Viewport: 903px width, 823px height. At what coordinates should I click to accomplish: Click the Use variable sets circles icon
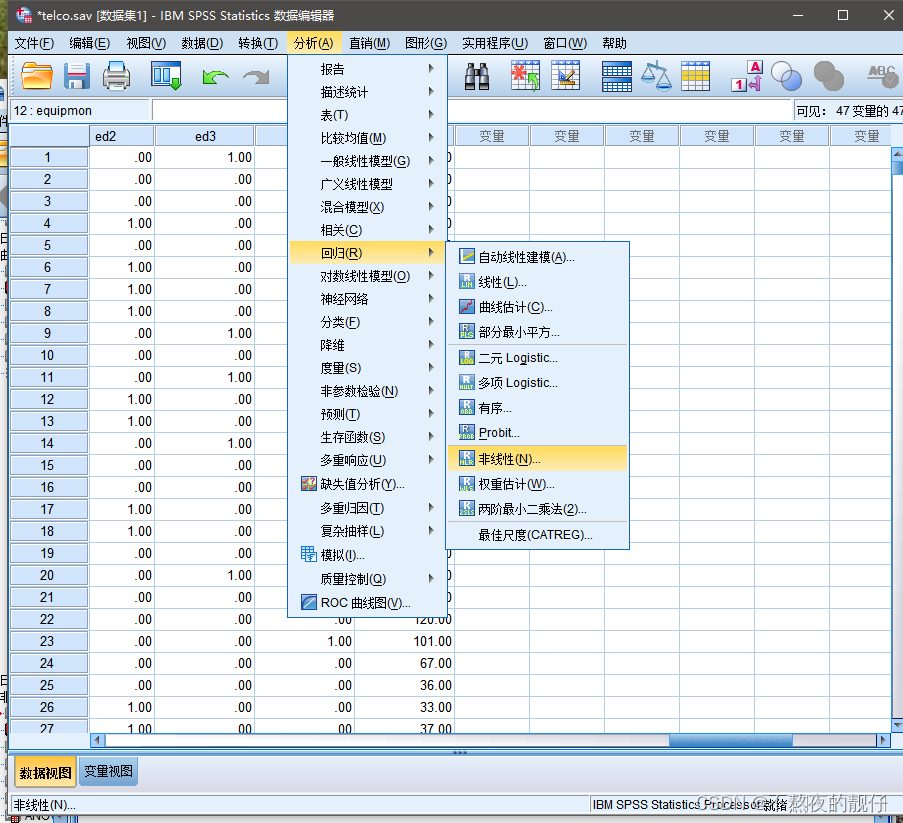[786, 76]
